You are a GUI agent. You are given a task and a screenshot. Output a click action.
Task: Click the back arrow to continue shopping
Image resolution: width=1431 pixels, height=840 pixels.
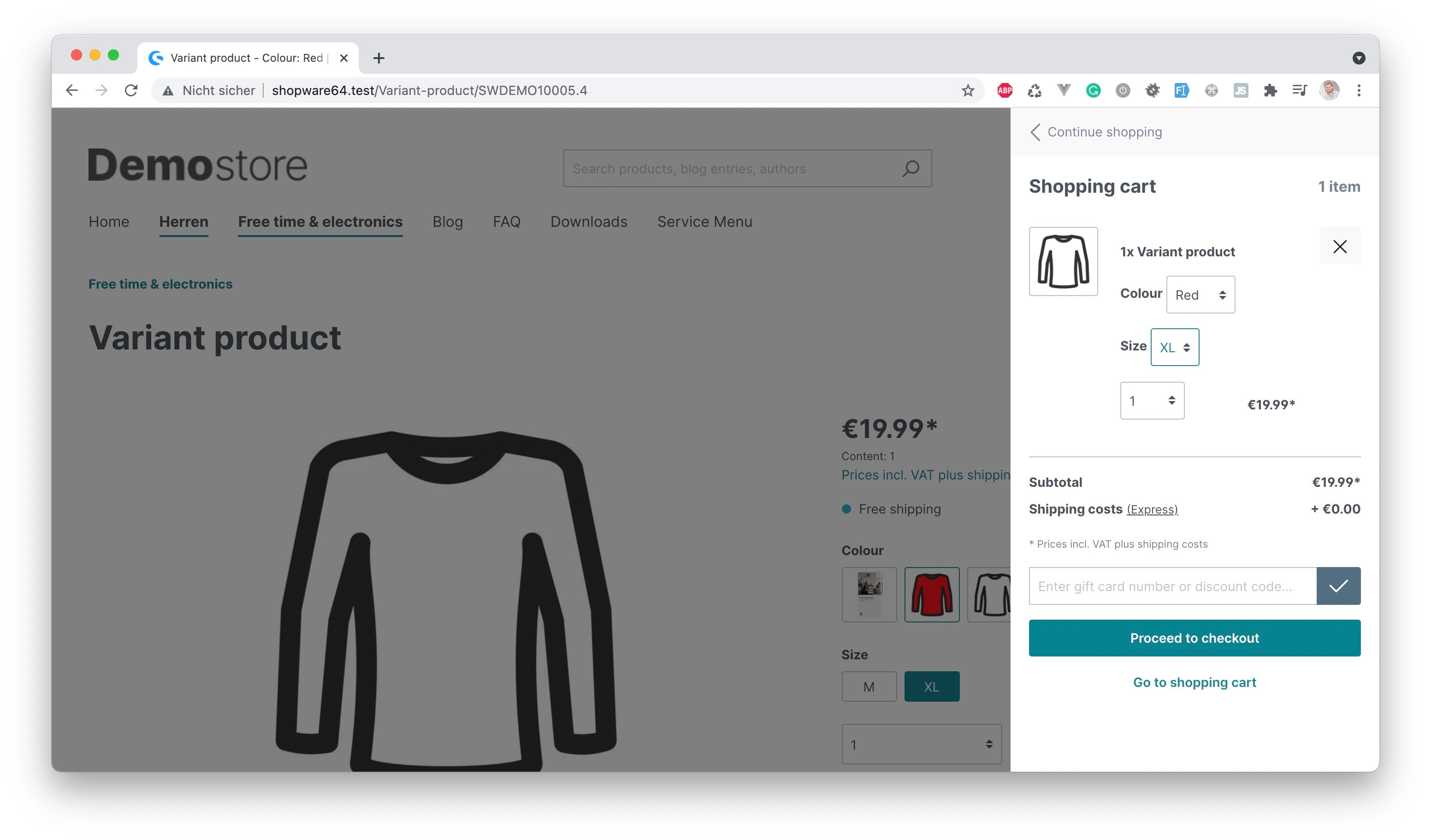pyautogui.click(x=1035, y=132)
